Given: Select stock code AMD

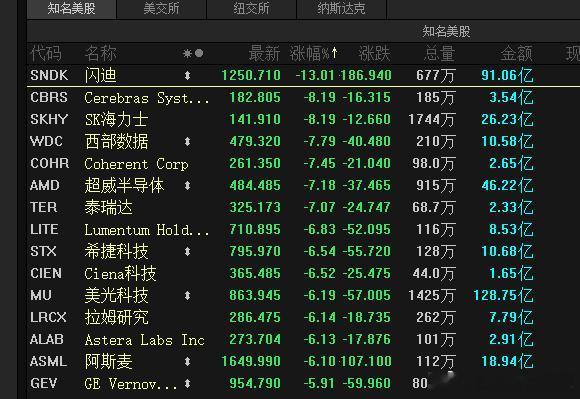Looking at the screenshot, I should (x=45, y=186).
